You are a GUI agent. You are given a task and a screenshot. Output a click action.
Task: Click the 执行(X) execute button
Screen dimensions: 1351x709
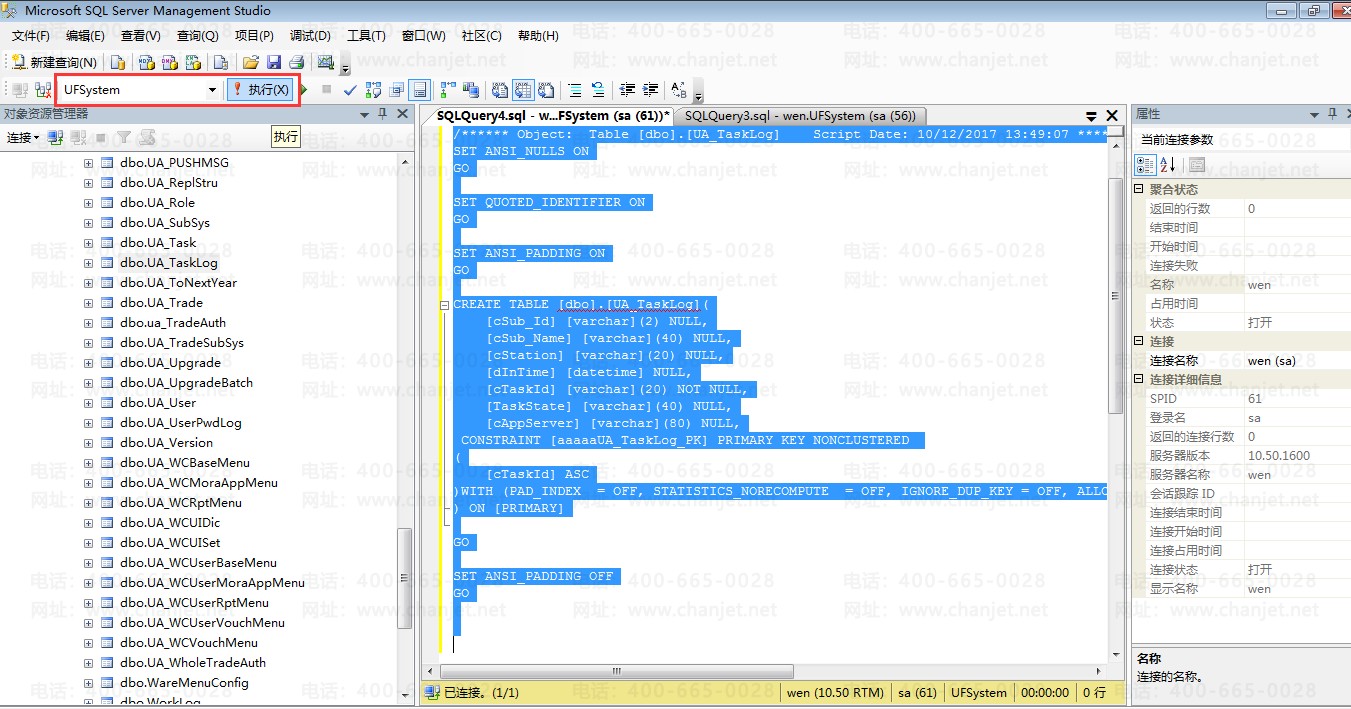click(261, 90)
